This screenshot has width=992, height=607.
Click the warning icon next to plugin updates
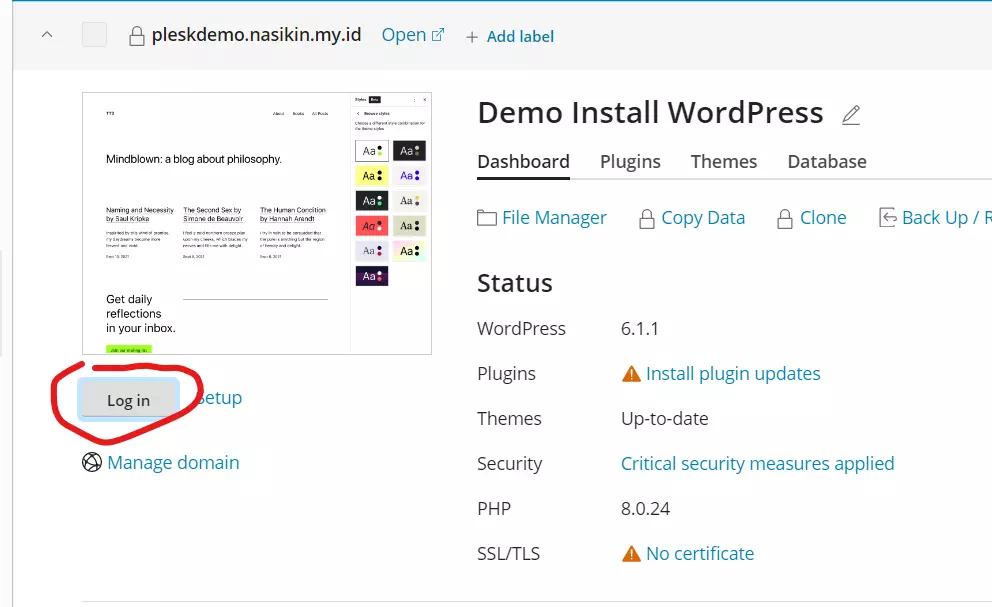(631, 374)
